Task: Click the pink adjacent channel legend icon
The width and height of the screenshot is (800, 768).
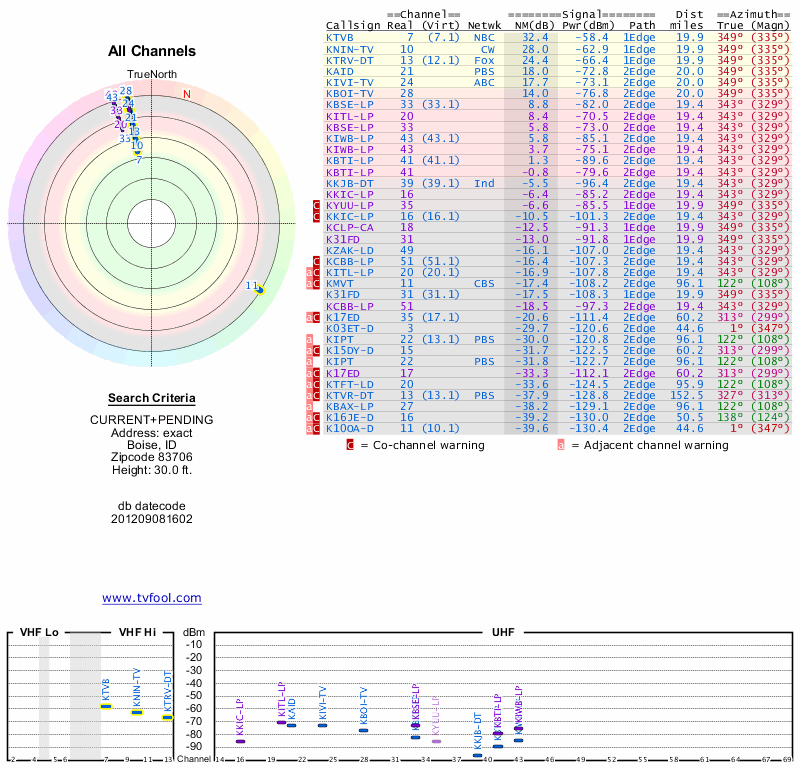Action: [x=561, y=445]
